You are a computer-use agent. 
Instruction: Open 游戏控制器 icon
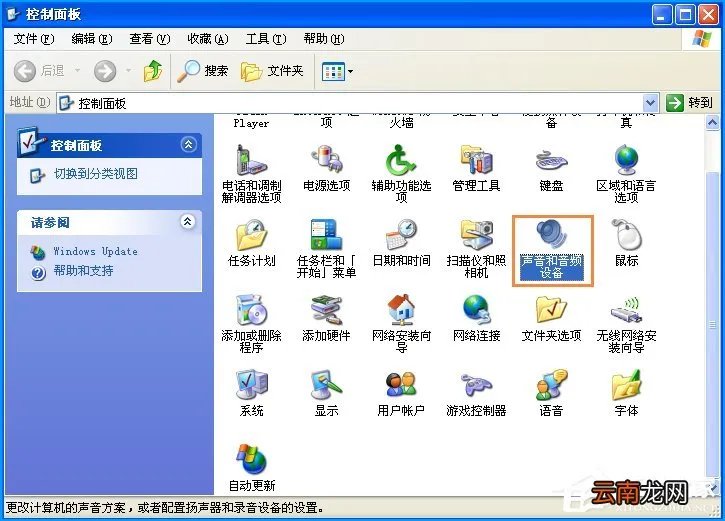point(476,393)
